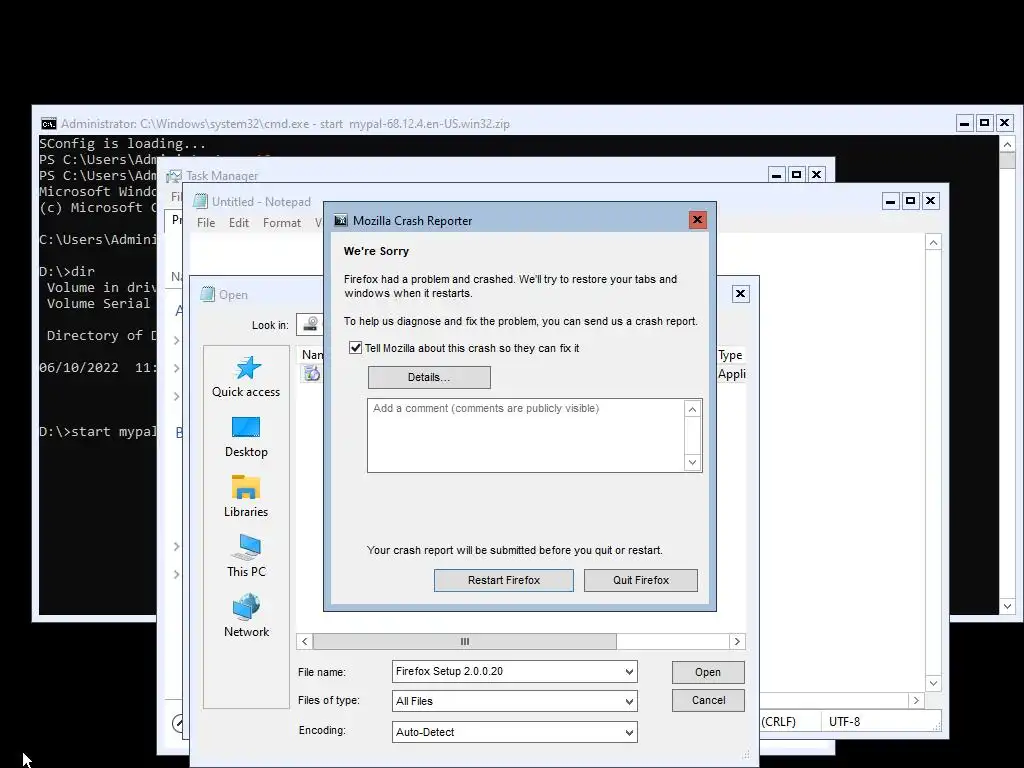Screen dimensions: 1024x768
Task: Browse Network in the Open dialog
Action: click(x=246, y=616)
